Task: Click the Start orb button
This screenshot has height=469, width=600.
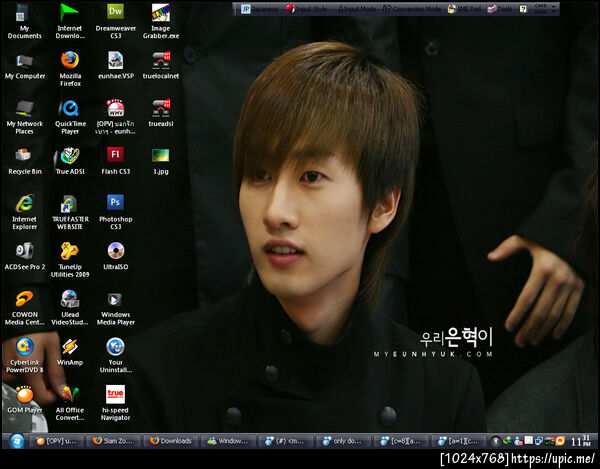Action: point(17,441)
